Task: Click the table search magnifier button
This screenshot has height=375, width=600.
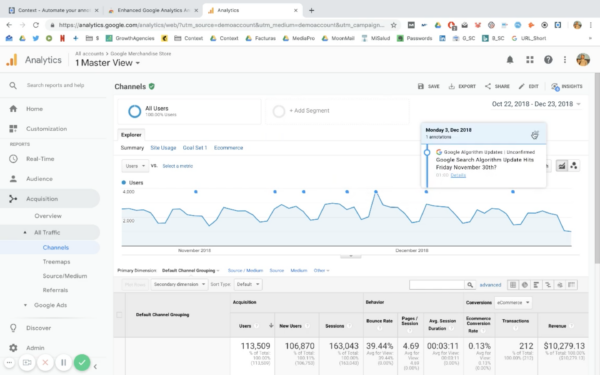Action: pos(470,285)
